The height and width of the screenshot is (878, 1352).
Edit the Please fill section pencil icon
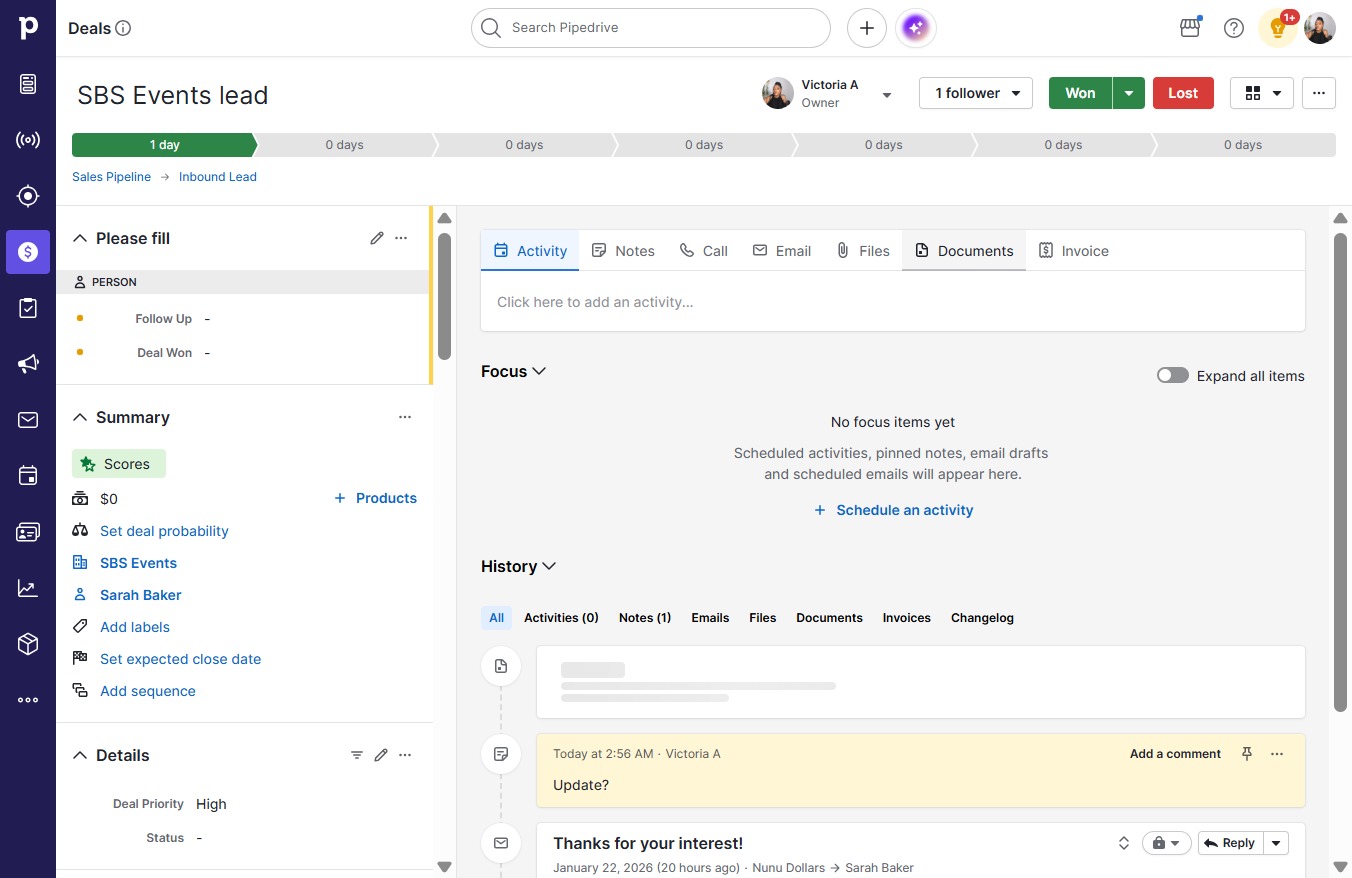(377, 238)
